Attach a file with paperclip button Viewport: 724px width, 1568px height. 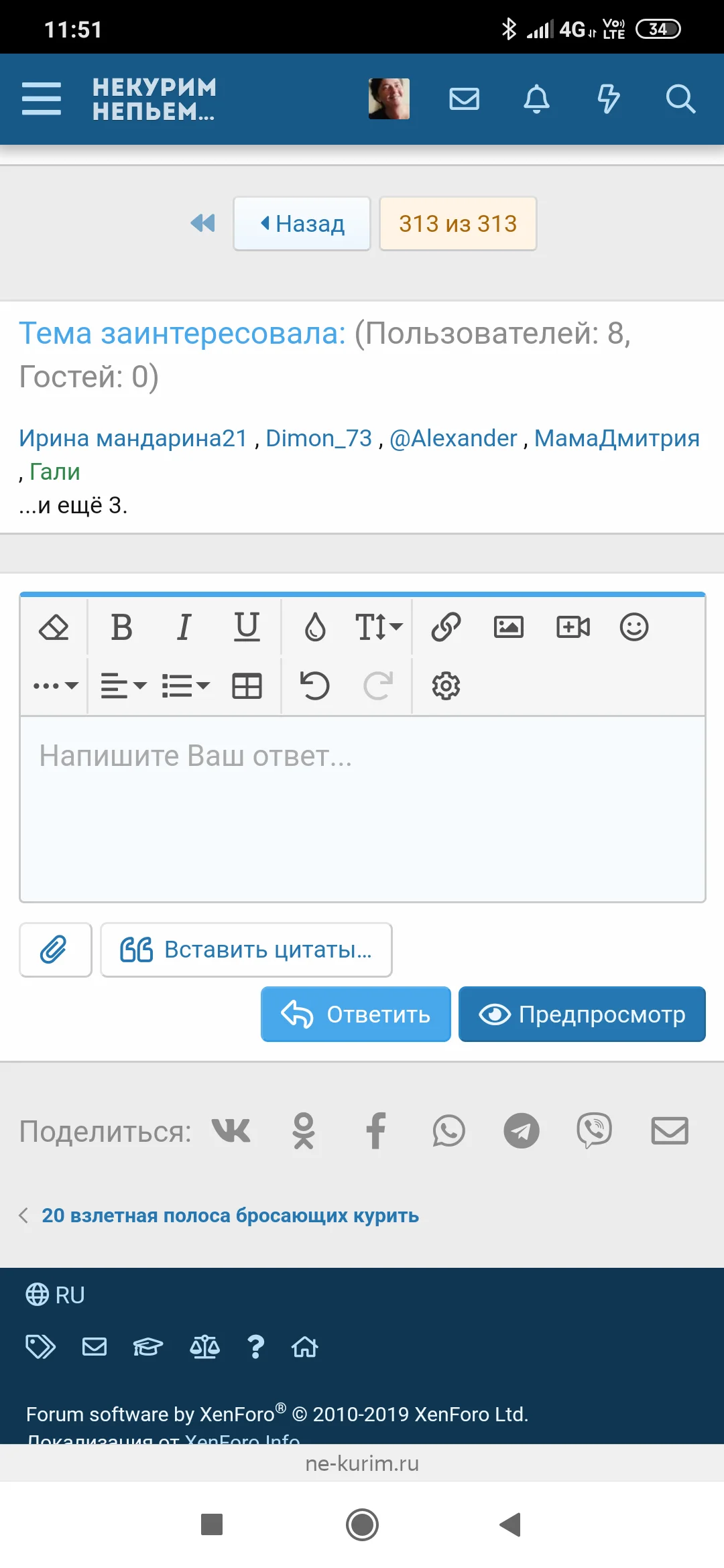tap(56, 950)
